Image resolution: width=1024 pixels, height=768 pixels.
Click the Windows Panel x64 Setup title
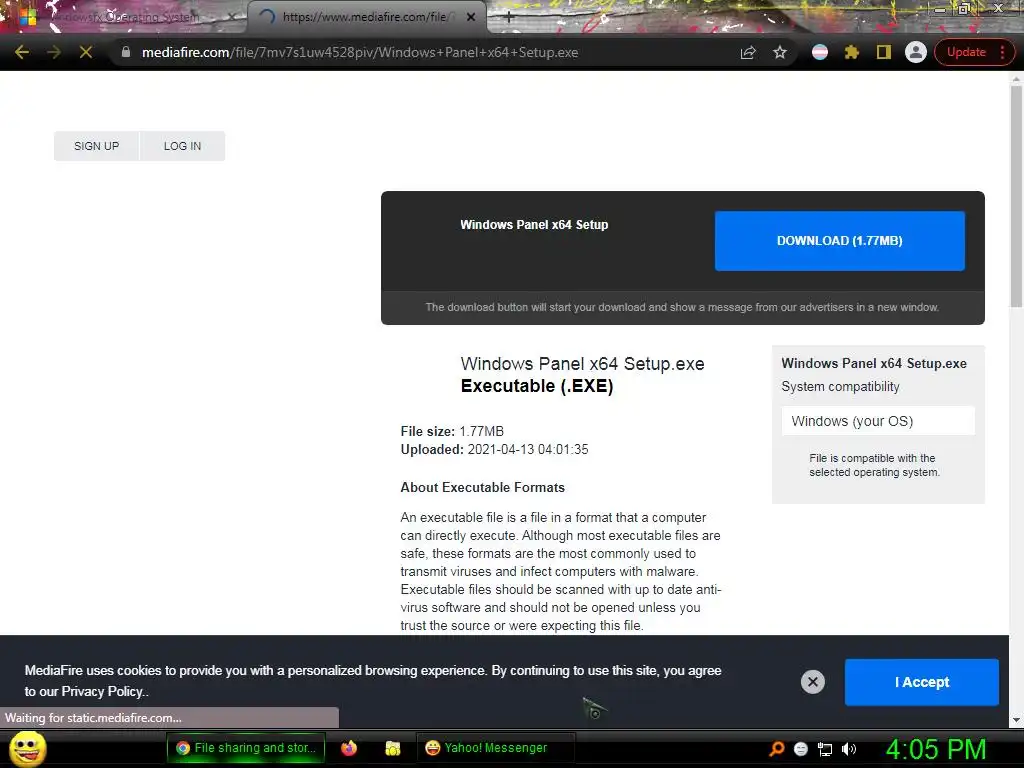(534, 225)
